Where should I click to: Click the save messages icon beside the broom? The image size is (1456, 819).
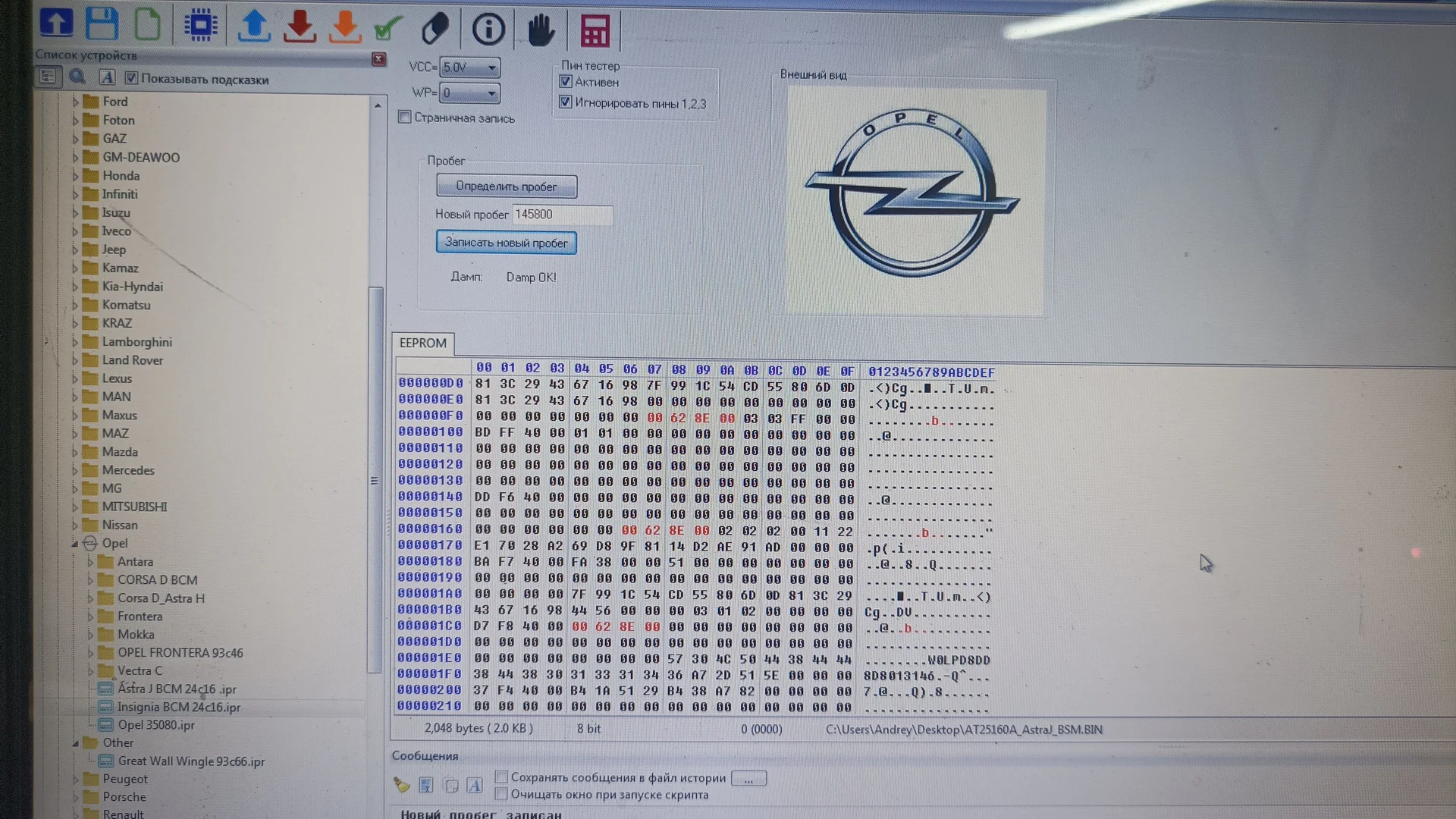click(x=426, y=785)
